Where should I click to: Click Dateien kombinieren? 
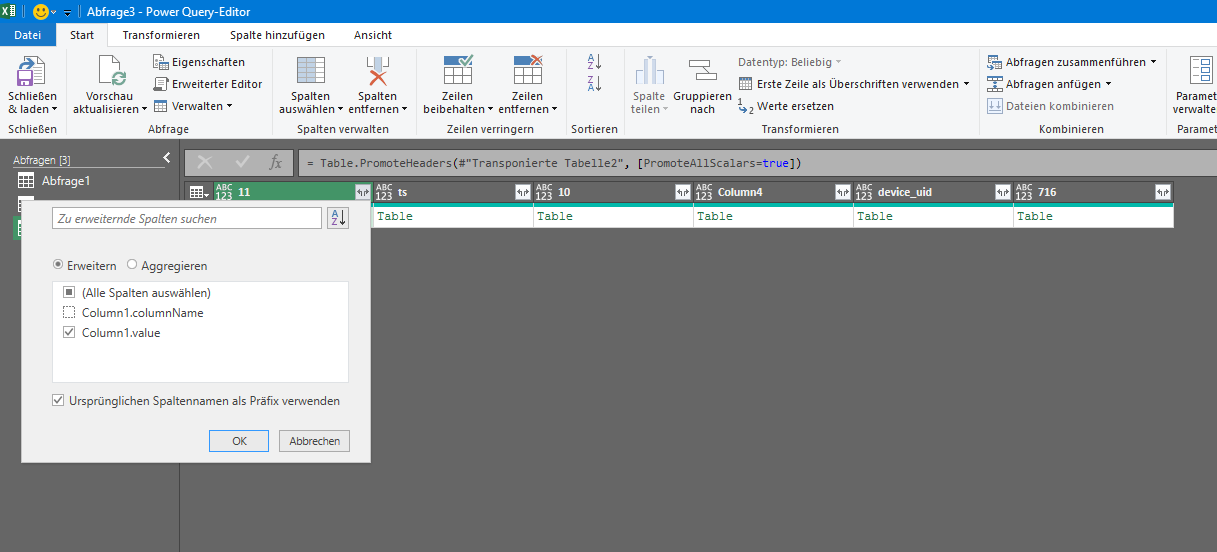(1050, 106)
